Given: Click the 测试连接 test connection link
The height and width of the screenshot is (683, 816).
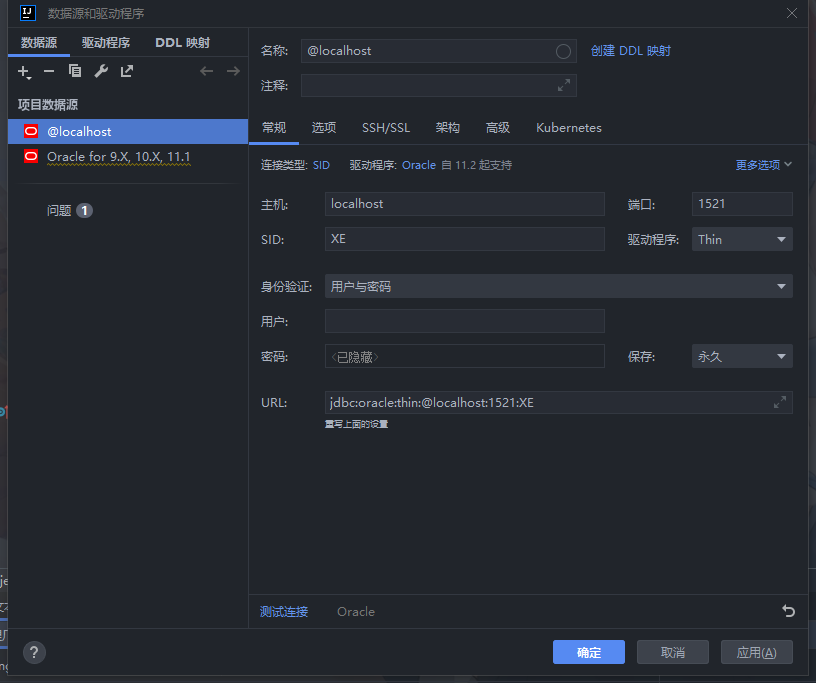Looking at the screenshot, I should tap(284, 612).
